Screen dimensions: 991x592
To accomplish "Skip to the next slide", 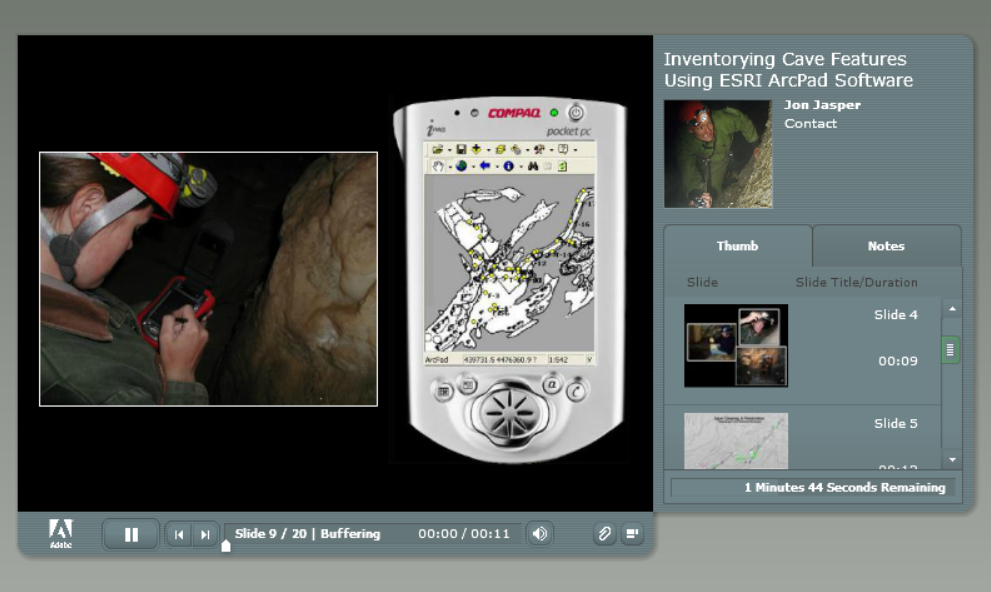I will coord(205,535).
